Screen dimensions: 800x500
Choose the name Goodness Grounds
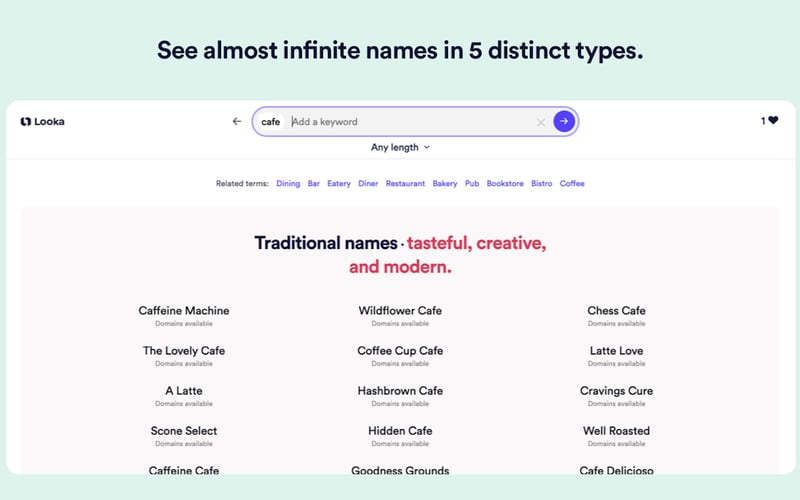click(x=400, y=470)
